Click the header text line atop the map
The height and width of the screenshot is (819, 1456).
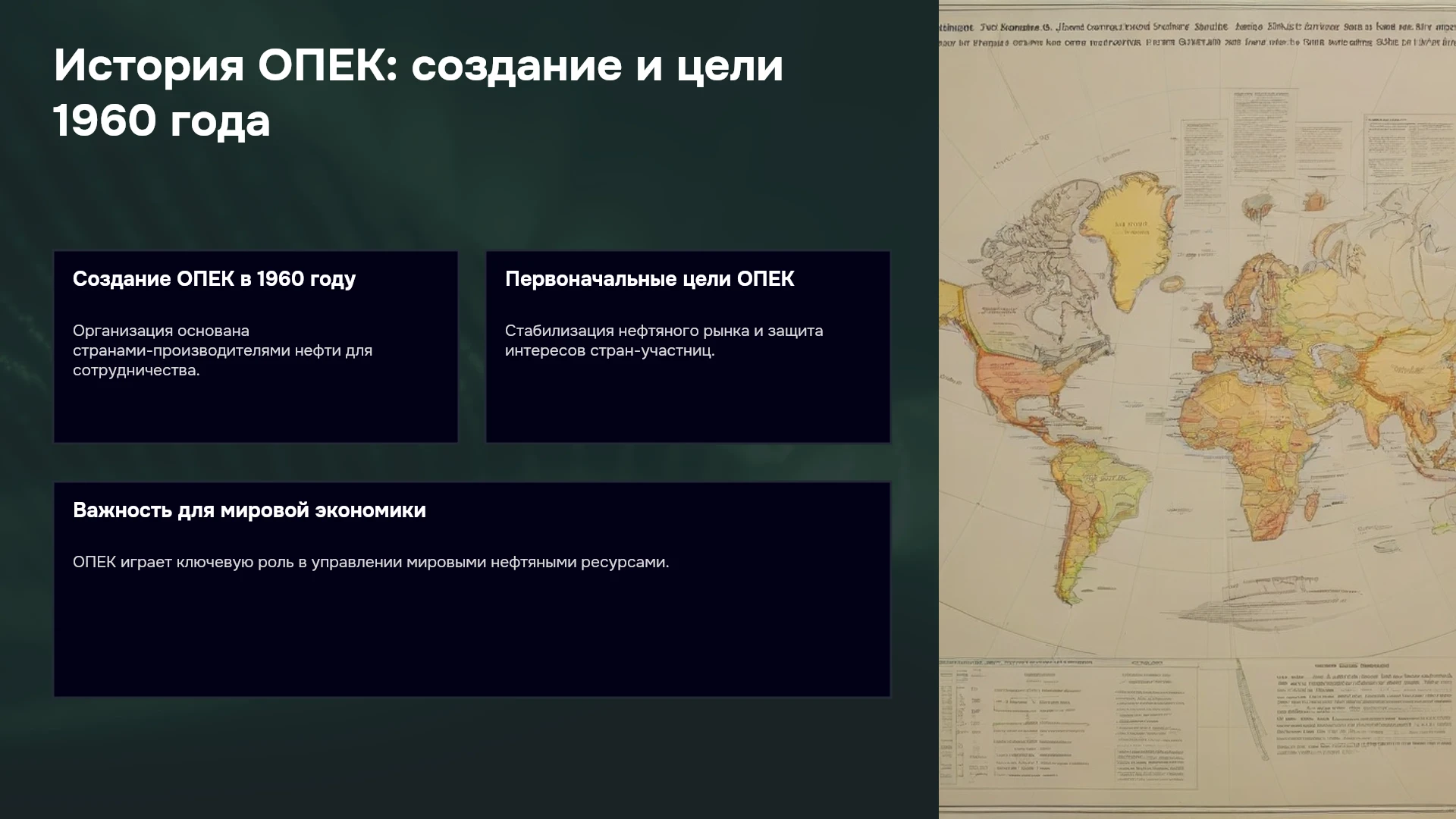tap(1197, 35)
